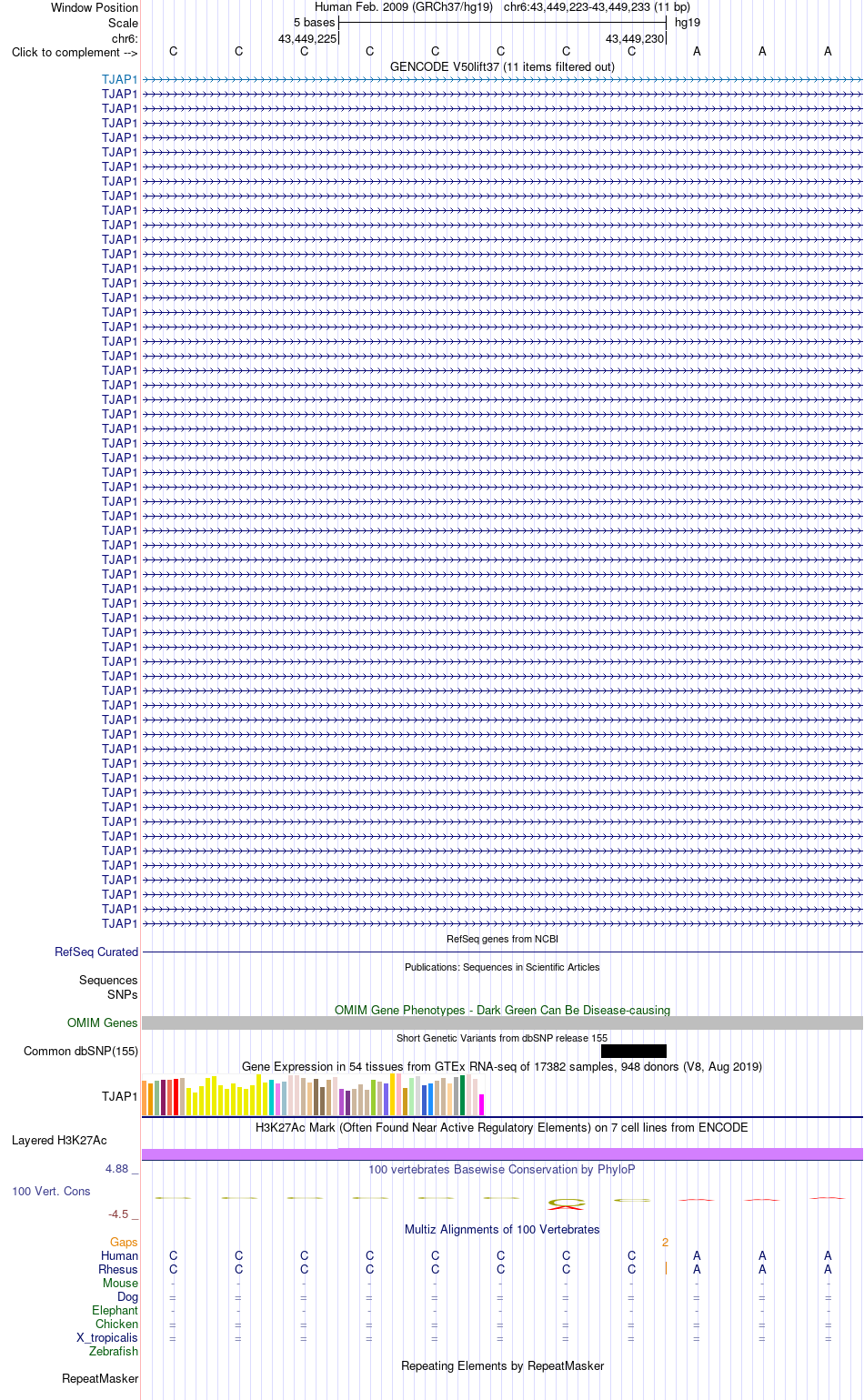Click the '5 bases' scale bar text
Screen dimensions: 864x1400
click(314, 23)
